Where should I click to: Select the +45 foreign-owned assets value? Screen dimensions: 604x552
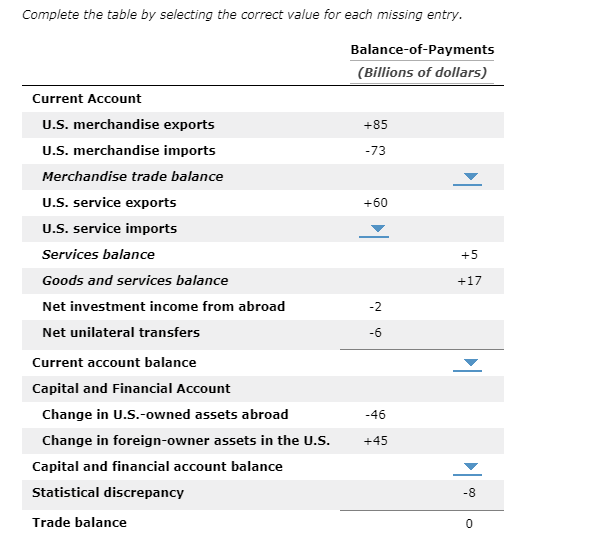376,441
